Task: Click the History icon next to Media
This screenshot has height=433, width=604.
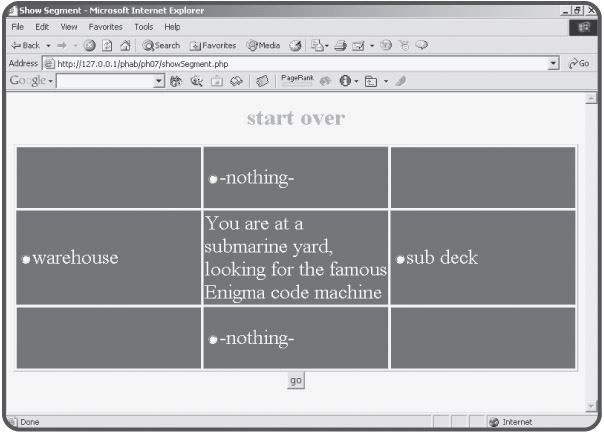Action: pyautogui.click(x=296, y=45)
